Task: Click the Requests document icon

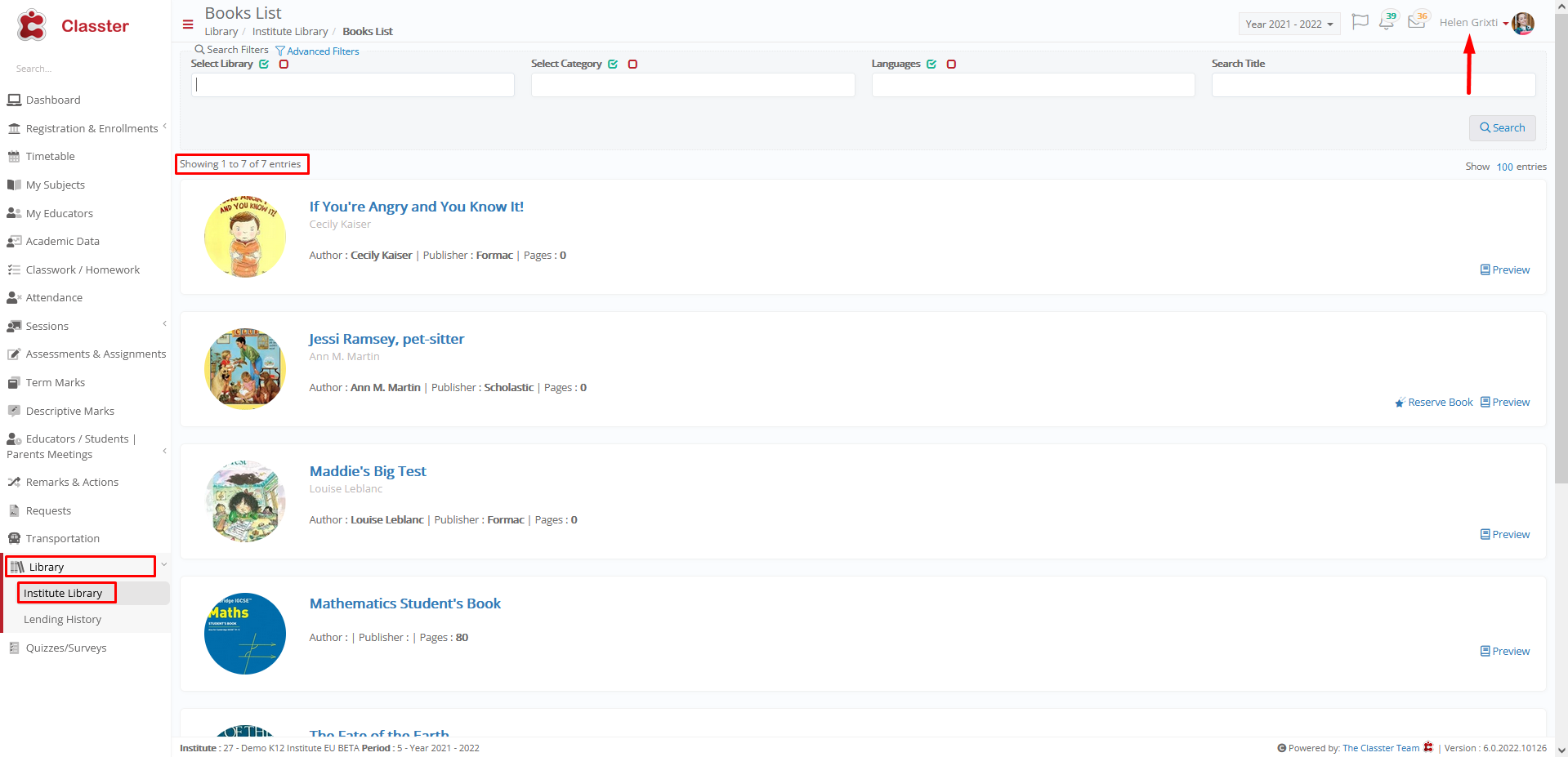Action: [14, 510]
